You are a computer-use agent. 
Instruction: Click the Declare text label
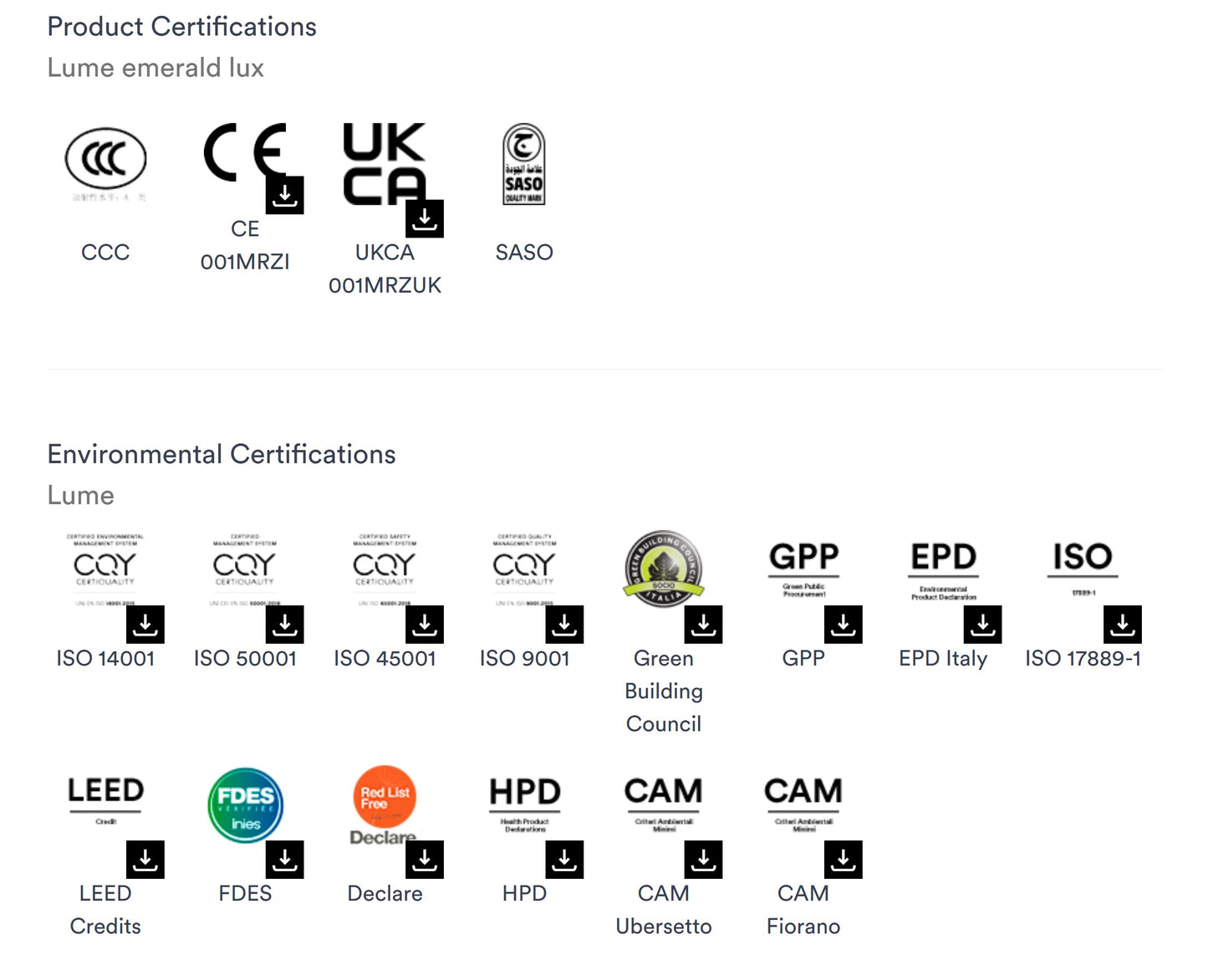point(385,894)
